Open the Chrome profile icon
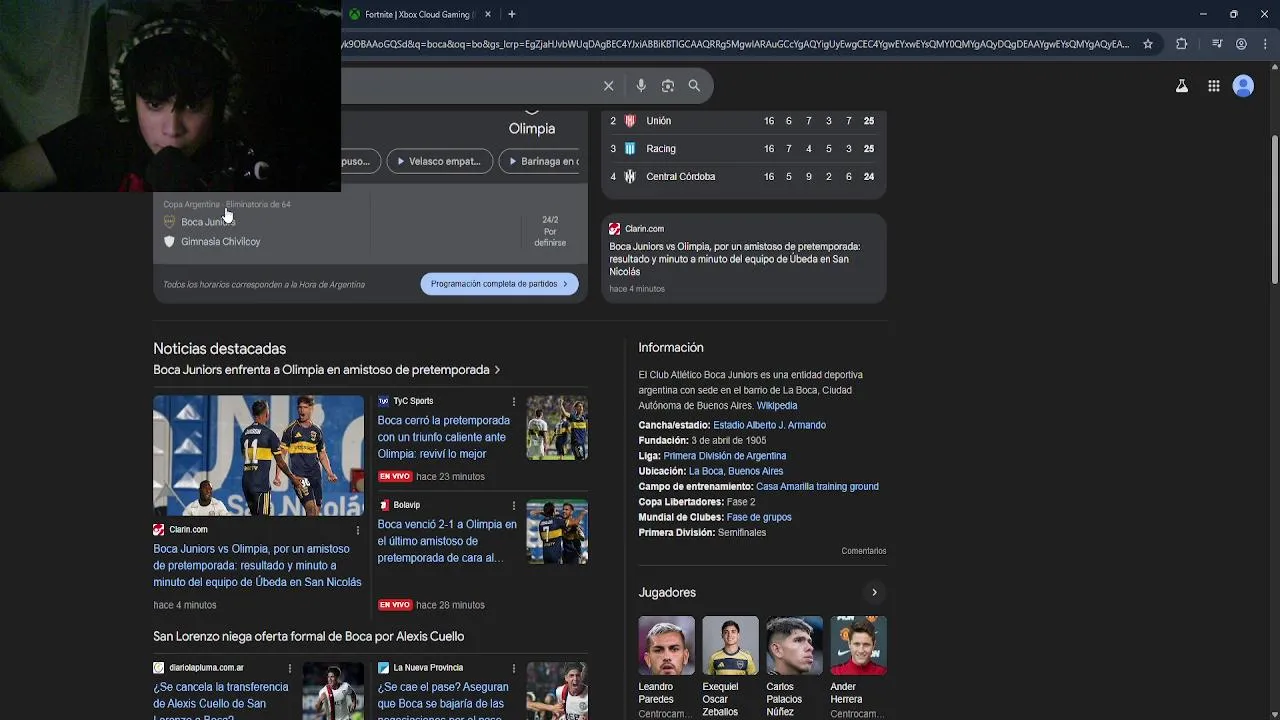 (1241, 44)
